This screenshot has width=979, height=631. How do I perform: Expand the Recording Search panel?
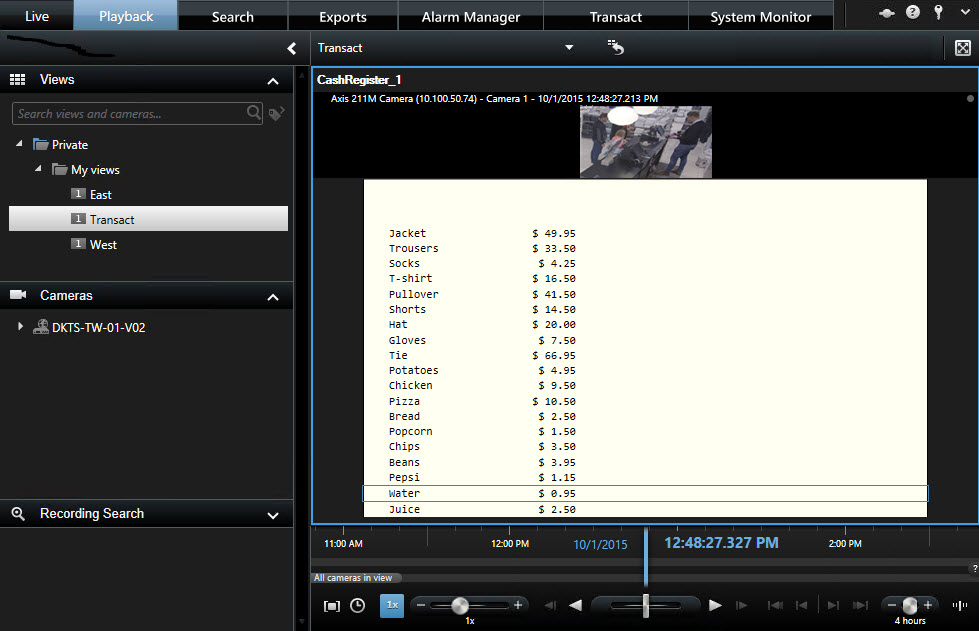tap(273, 515)
